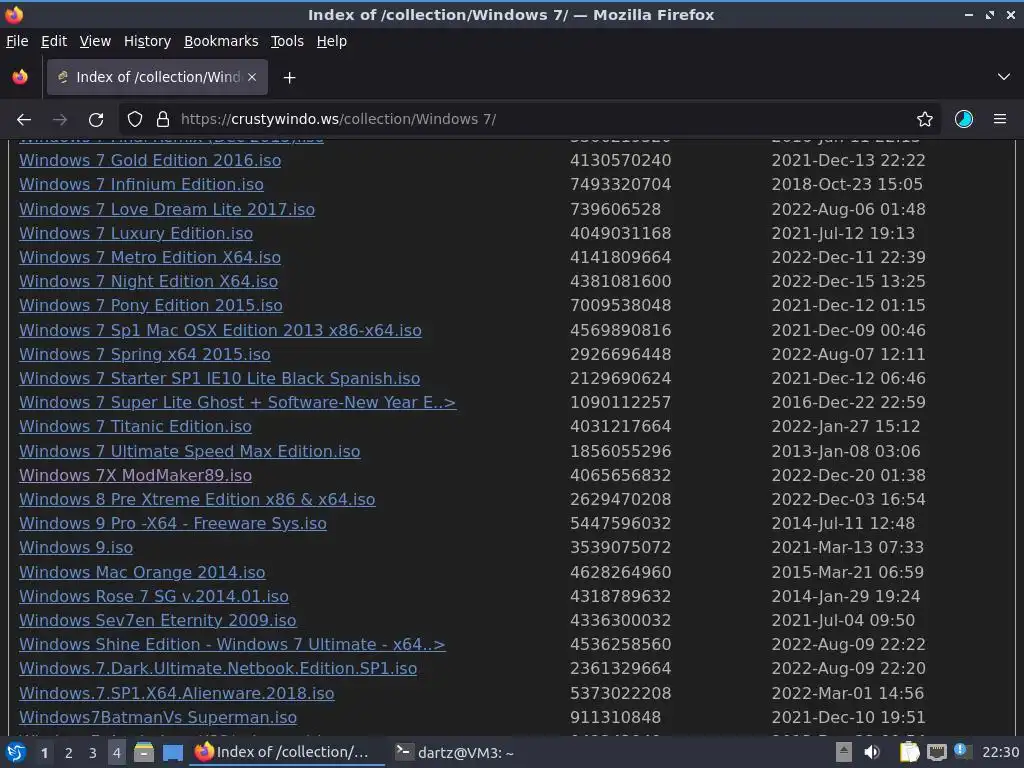Open Windows 7 Pony Edition 2015.iso link

point(151,306)
